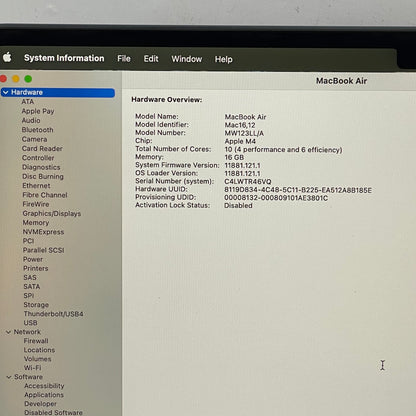Viewport: 416px width, 416px height.
Task: Open the Apple menu
Action: [x=7, y=57]
